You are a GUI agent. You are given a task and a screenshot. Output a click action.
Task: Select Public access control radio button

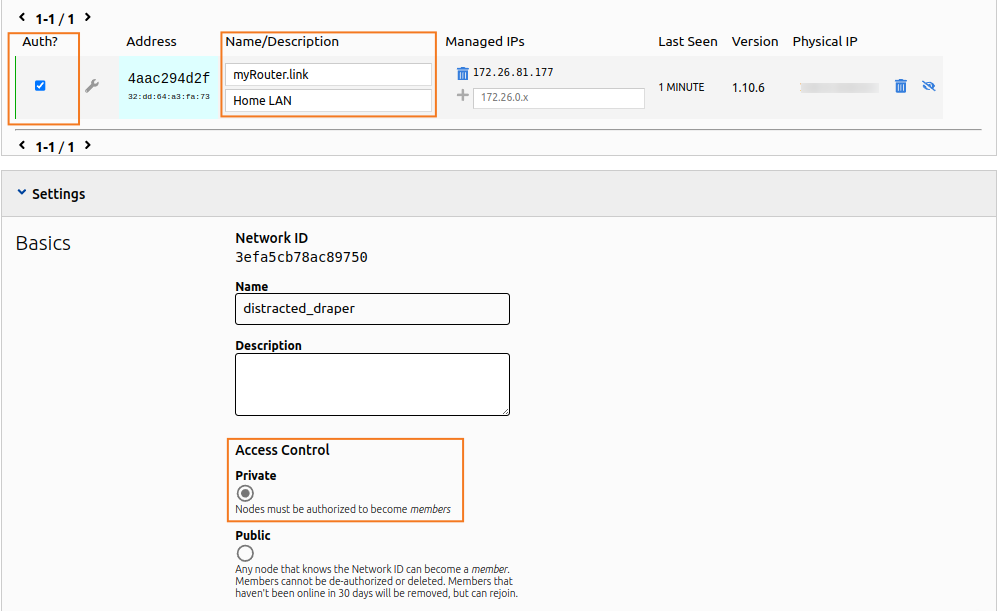pos(245,553)
